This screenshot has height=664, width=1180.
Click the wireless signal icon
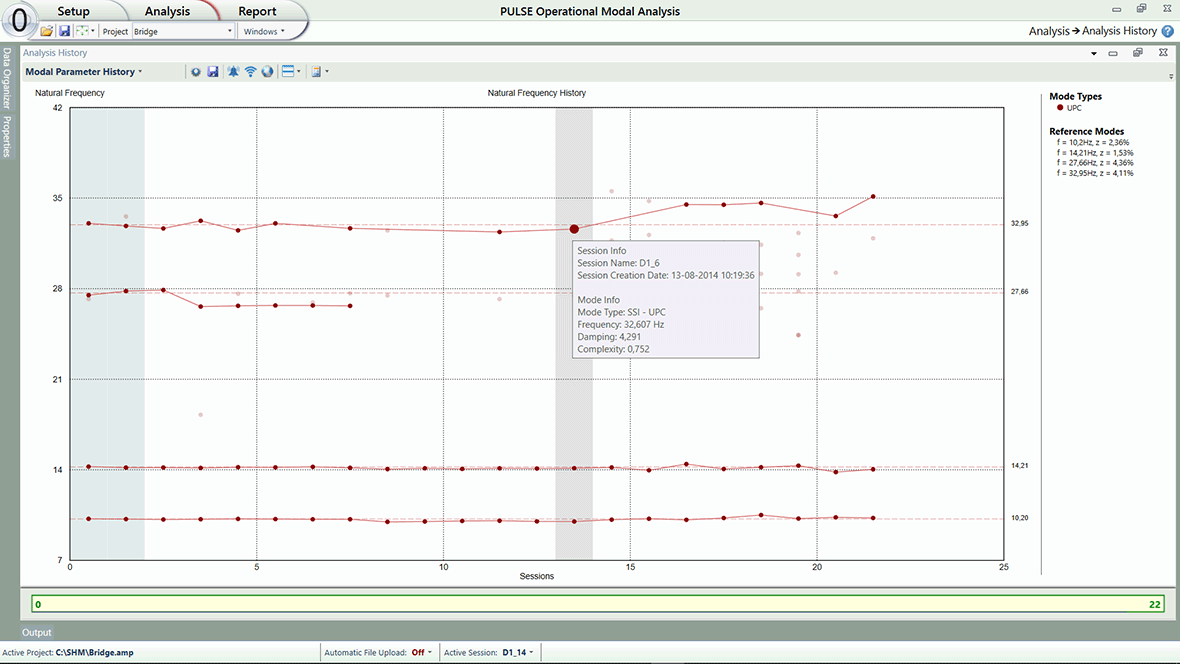tap(250, 72)
